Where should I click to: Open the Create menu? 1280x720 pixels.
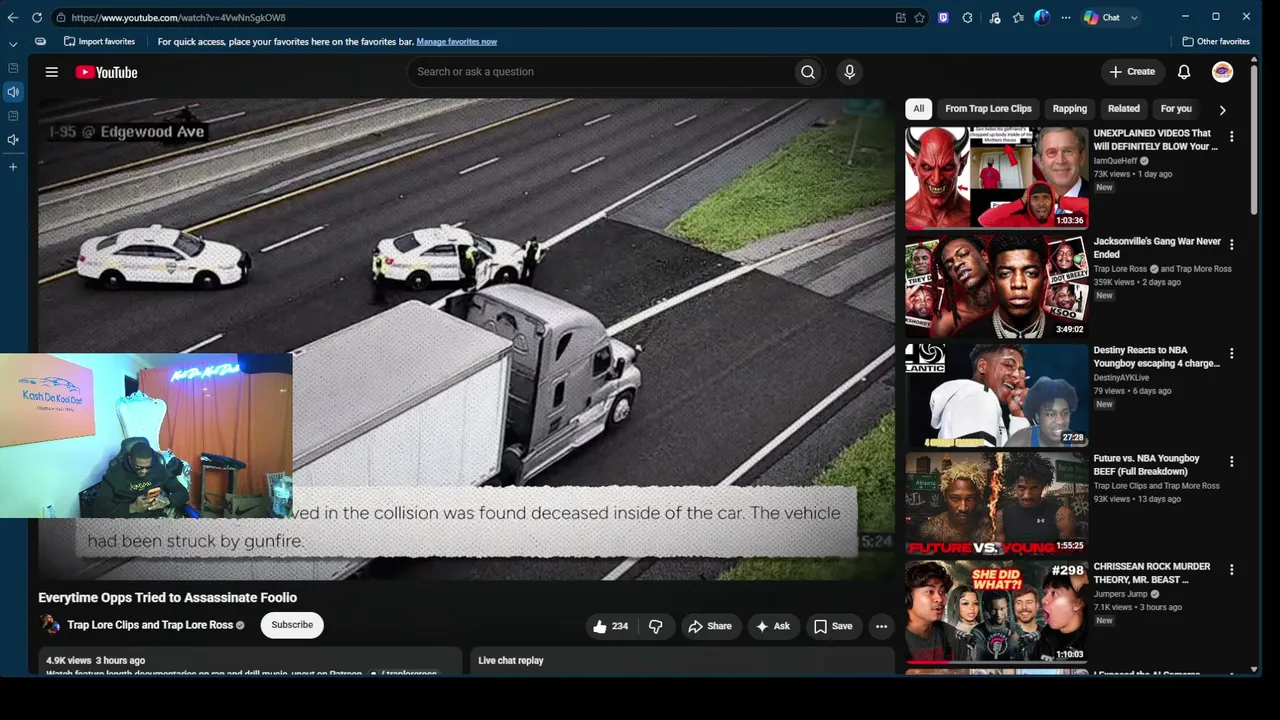tap(1132, 72)
